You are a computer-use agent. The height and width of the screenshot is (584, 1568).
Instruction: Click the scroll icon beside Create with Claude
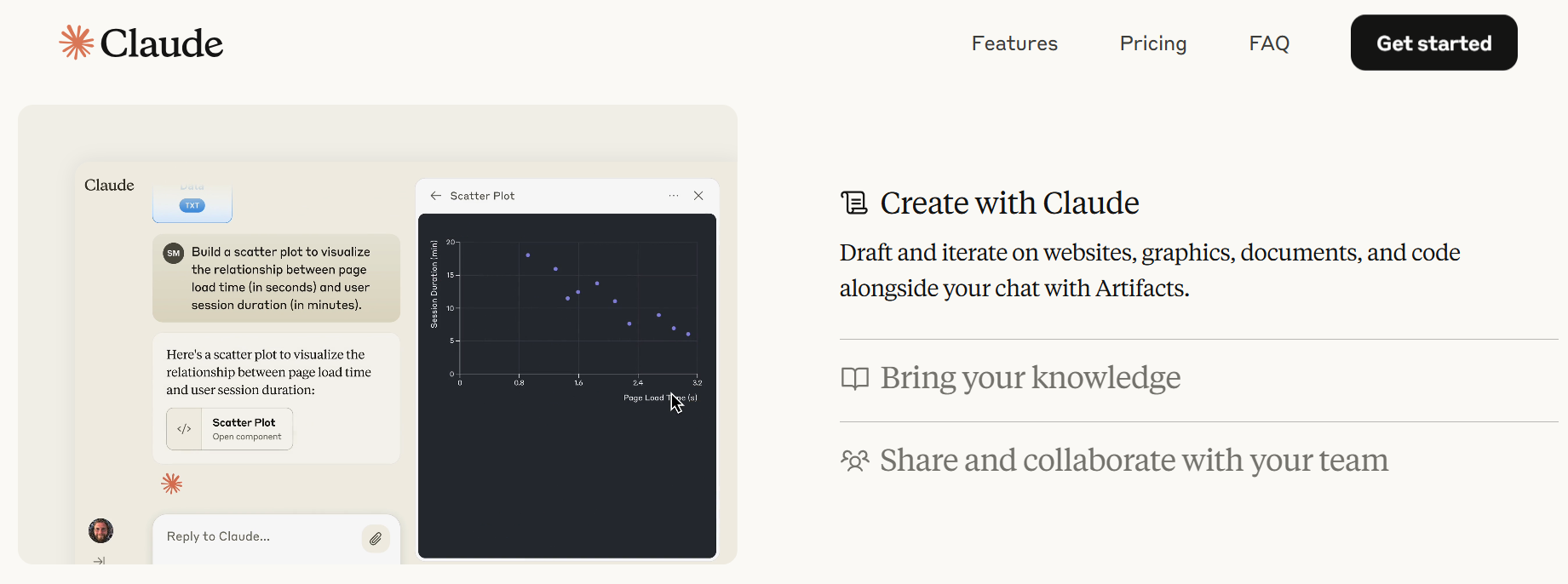tap(854, 203)
